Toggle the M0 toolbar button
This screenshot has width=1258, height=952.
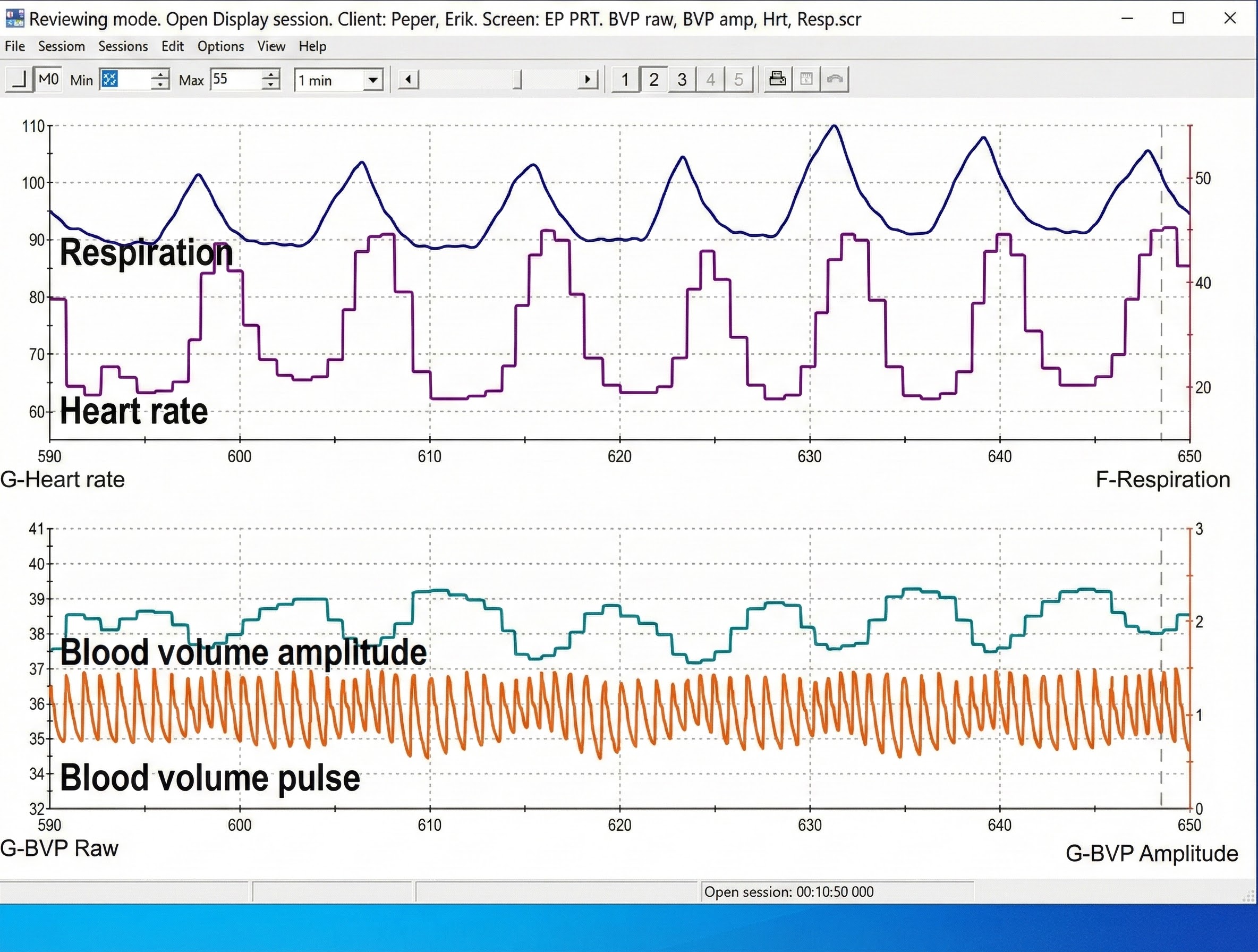coord(48,79)
